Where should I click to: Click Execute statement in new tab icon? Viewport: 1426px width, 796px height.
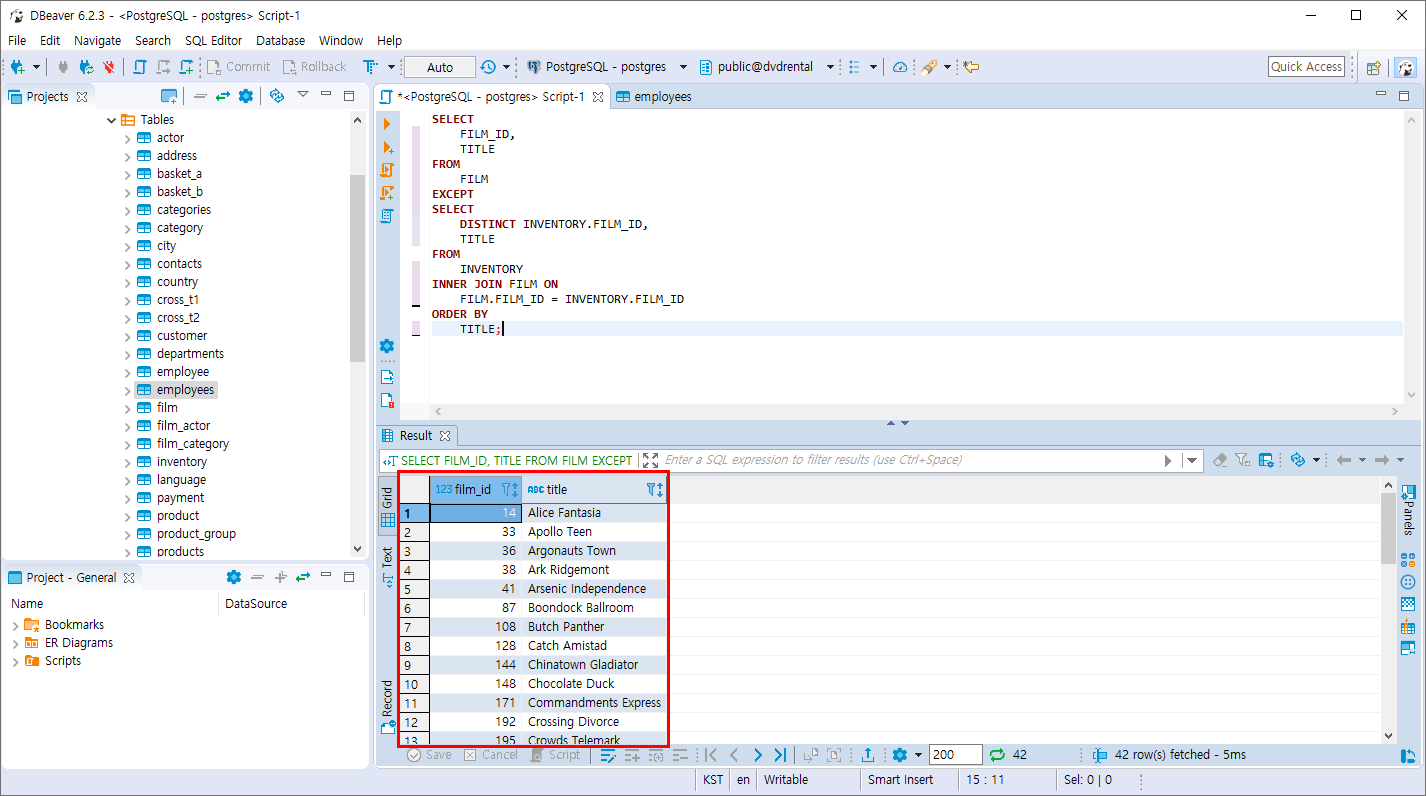point(387,147)
